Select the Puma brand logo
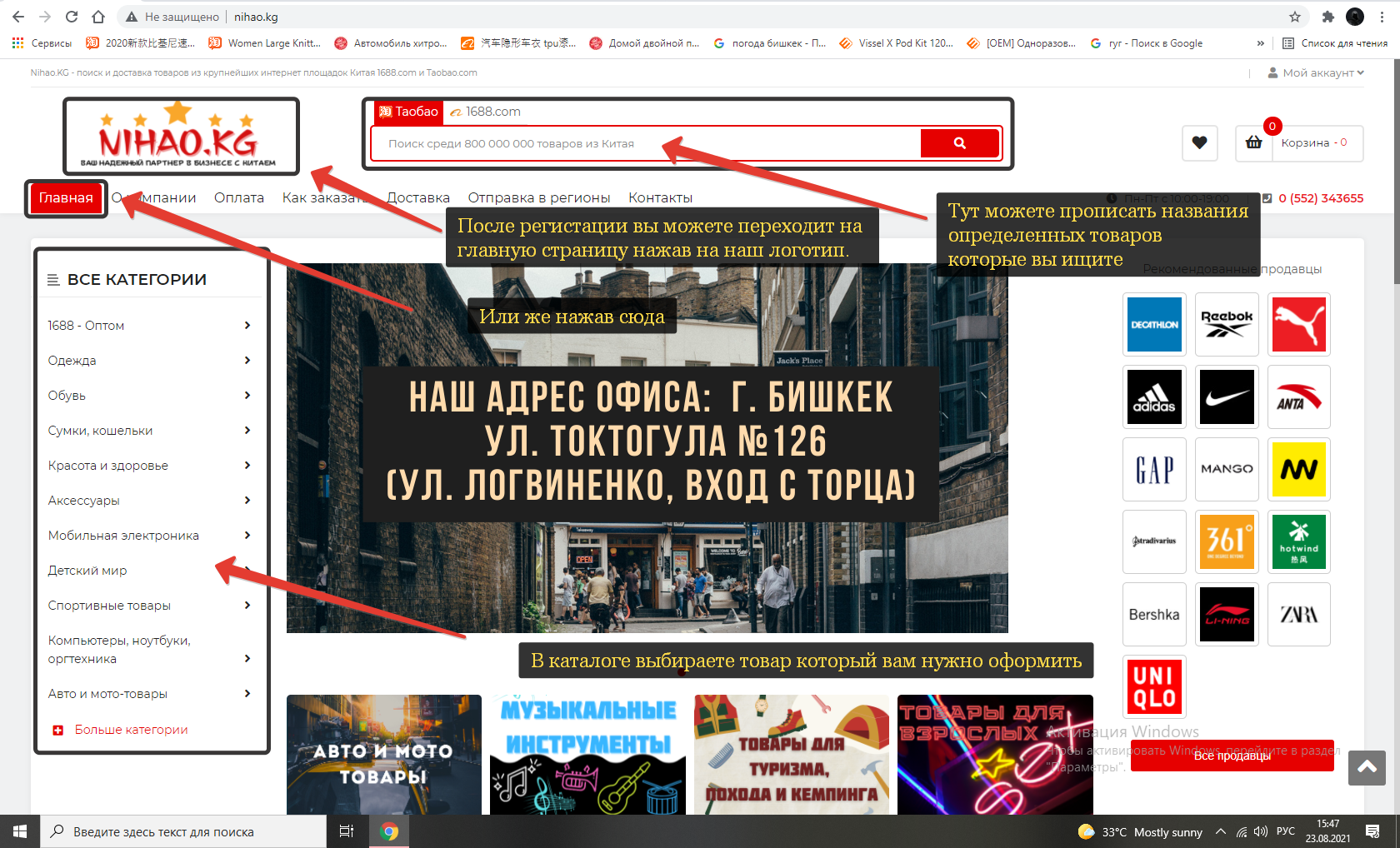 1299,324
